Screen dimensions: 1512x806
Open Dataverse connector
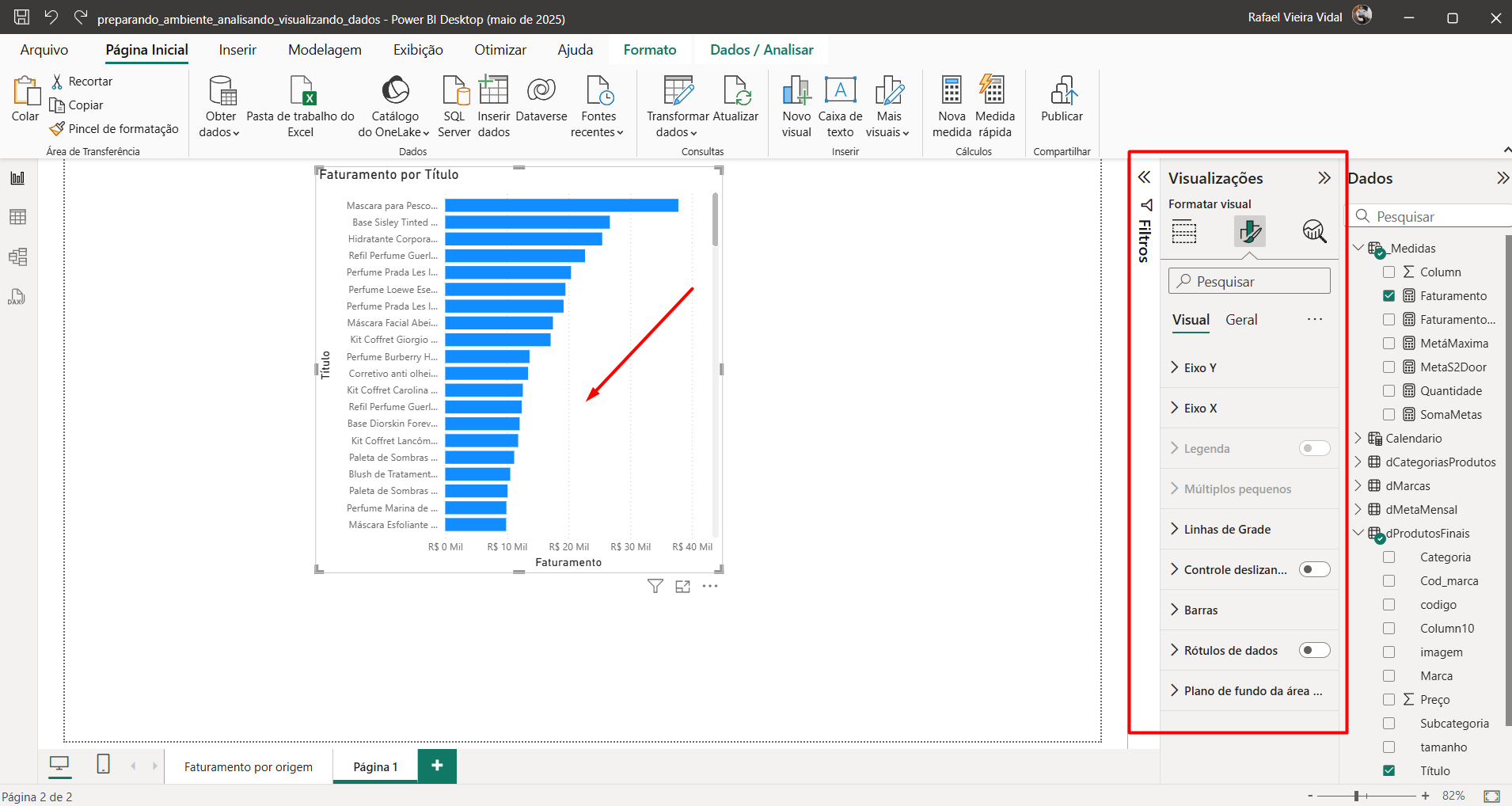541,99
